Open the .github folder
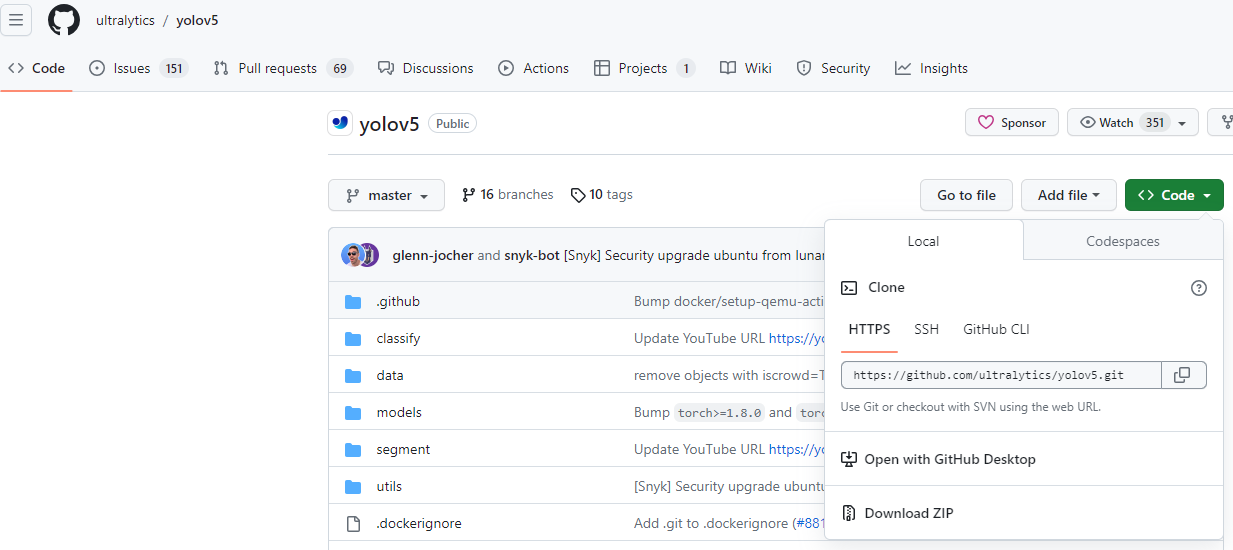Screen dimensions: 1233x550 click(x=398, y=301)
